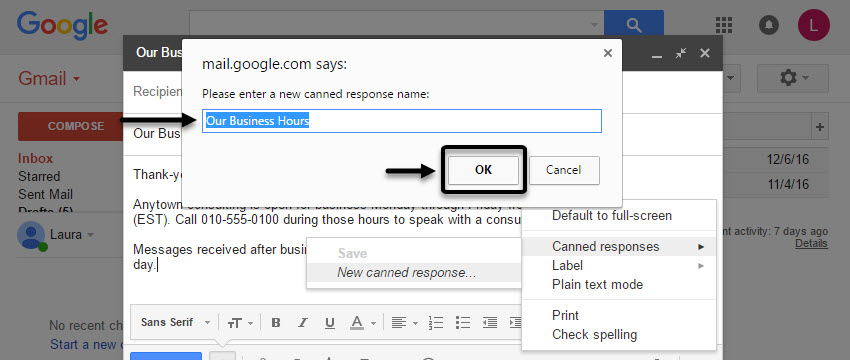850x360 pixels.
Task: Open the Gmail settings gear menu
Action: pyautogui.click(x=793, y=79)
